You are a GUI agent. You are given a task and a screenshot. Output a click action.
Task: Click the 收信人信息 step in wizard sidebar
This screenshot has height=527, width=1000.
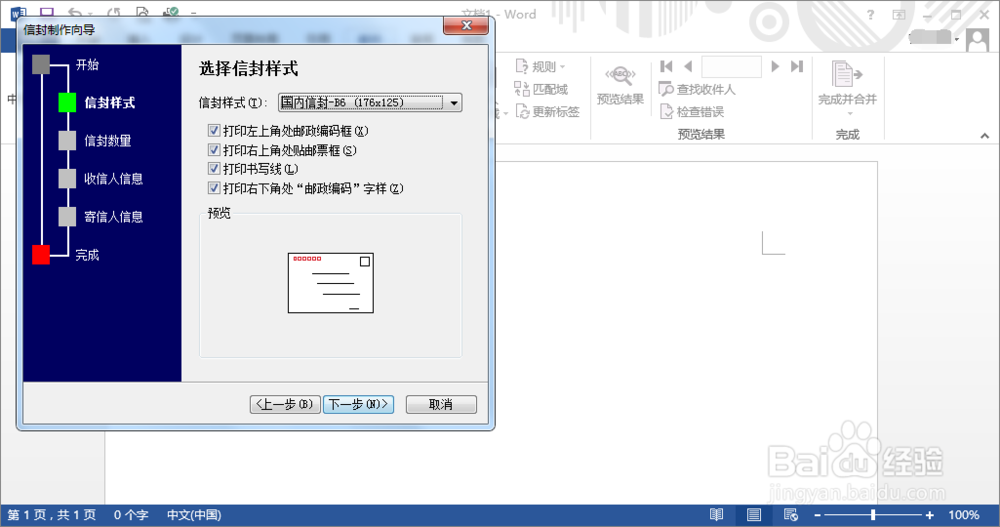click(114, 179)
